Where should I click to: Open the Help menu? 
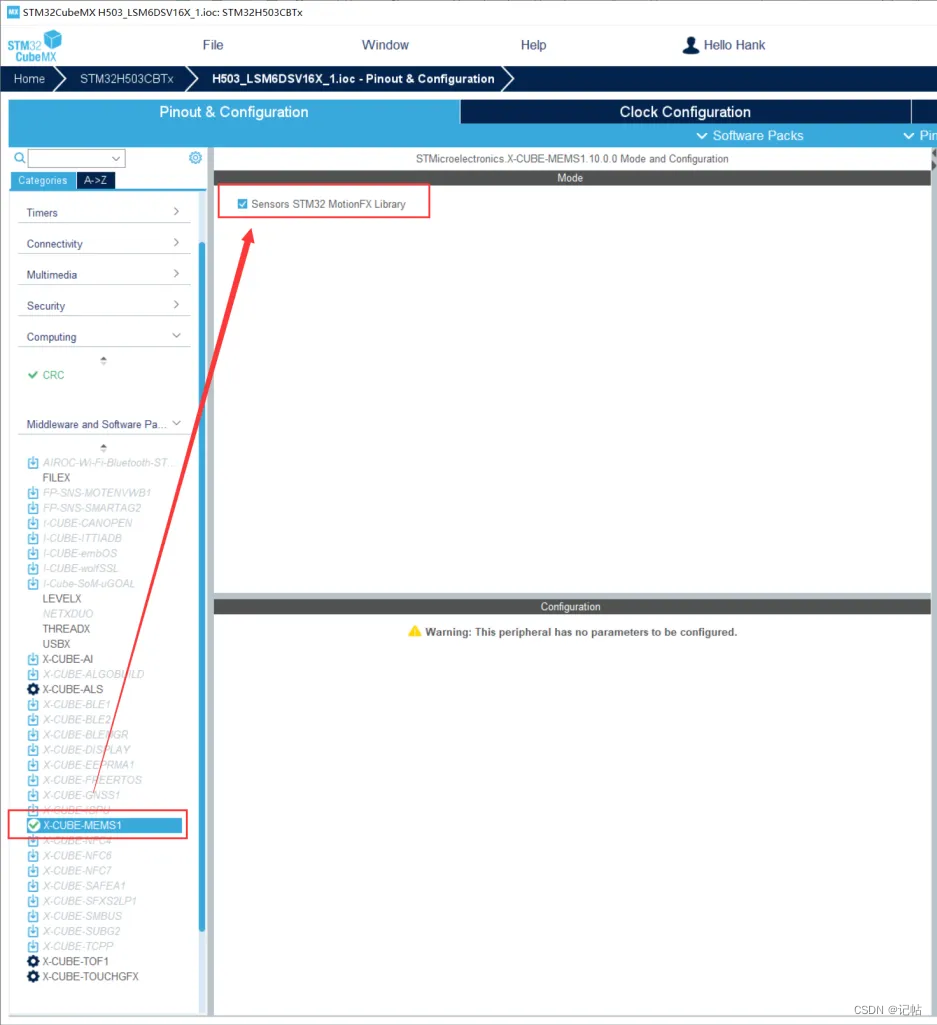coord(533,45)
